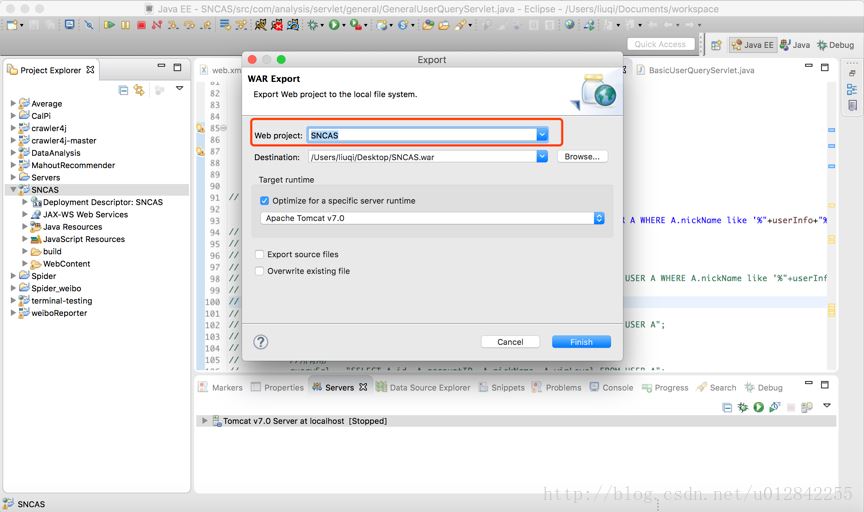
Task: Switch to the Markers tab
Action: 220,387
